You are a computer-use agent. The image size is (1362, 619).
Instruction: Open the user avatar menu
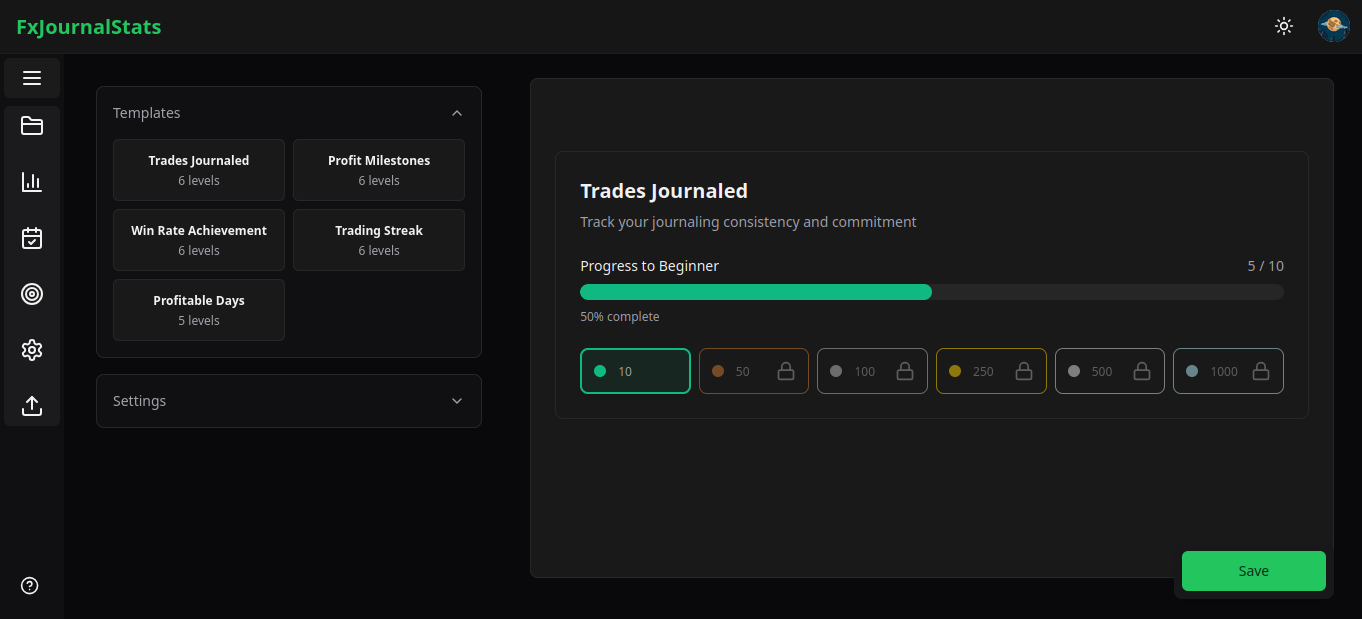pos(1333,26)
